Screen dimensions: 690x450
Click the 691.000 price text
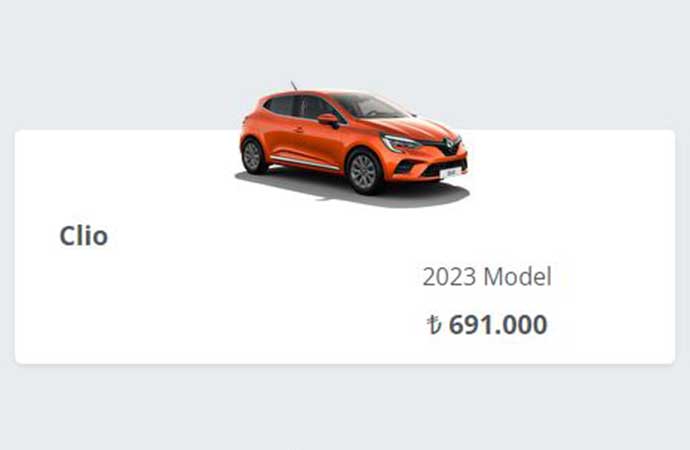(x=498, y=325)
